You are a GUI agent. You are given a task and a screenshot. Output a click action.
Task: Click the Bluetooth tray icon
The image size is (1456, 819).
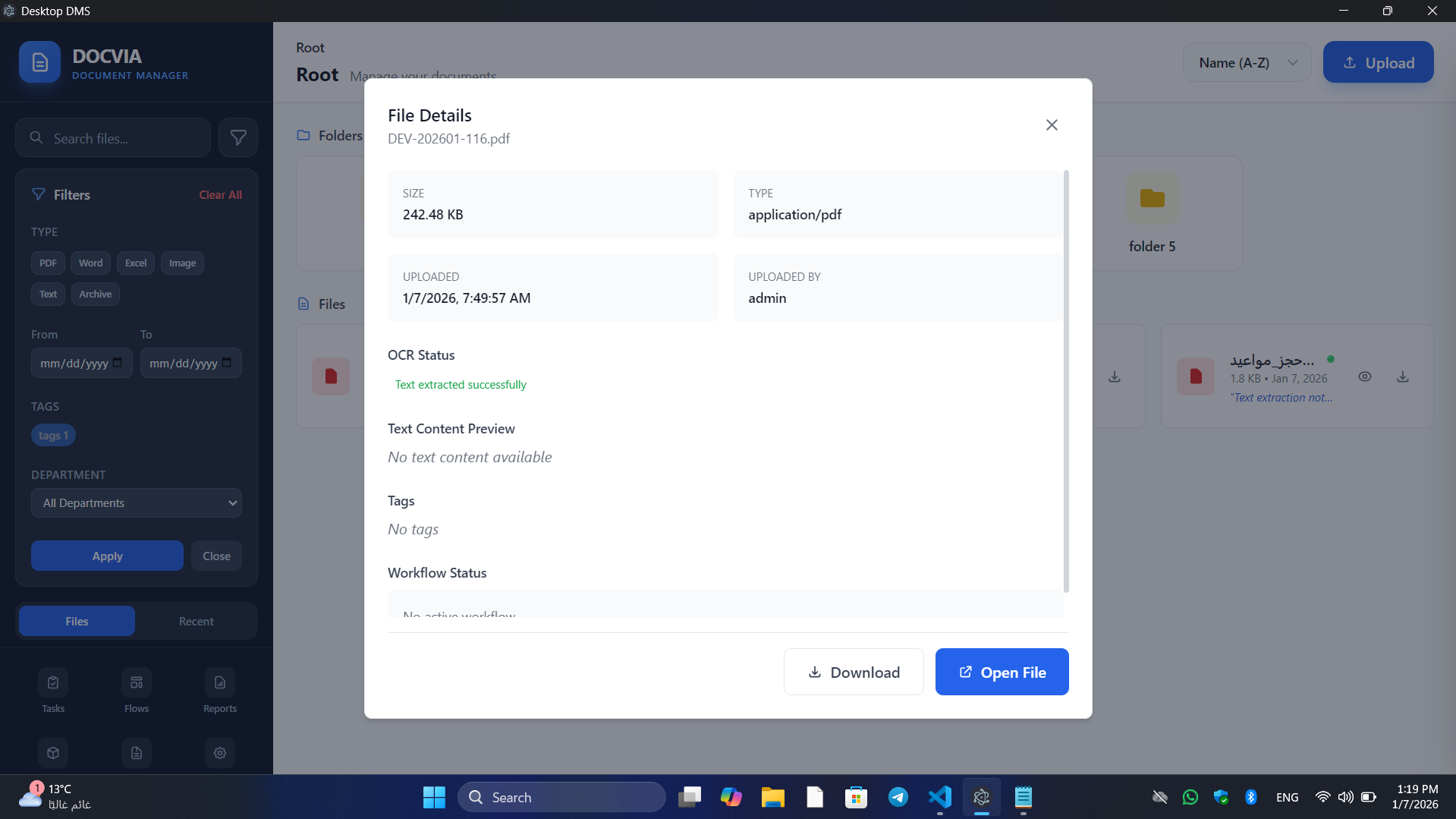1250,797
